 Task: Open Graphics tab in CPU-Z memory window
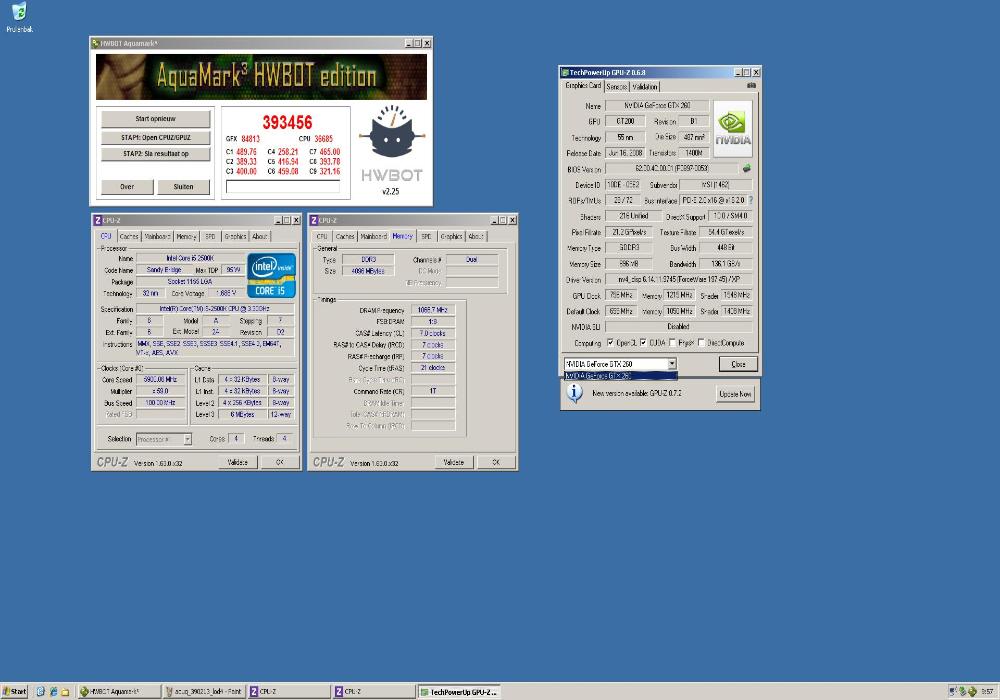(x=451, y=237)
